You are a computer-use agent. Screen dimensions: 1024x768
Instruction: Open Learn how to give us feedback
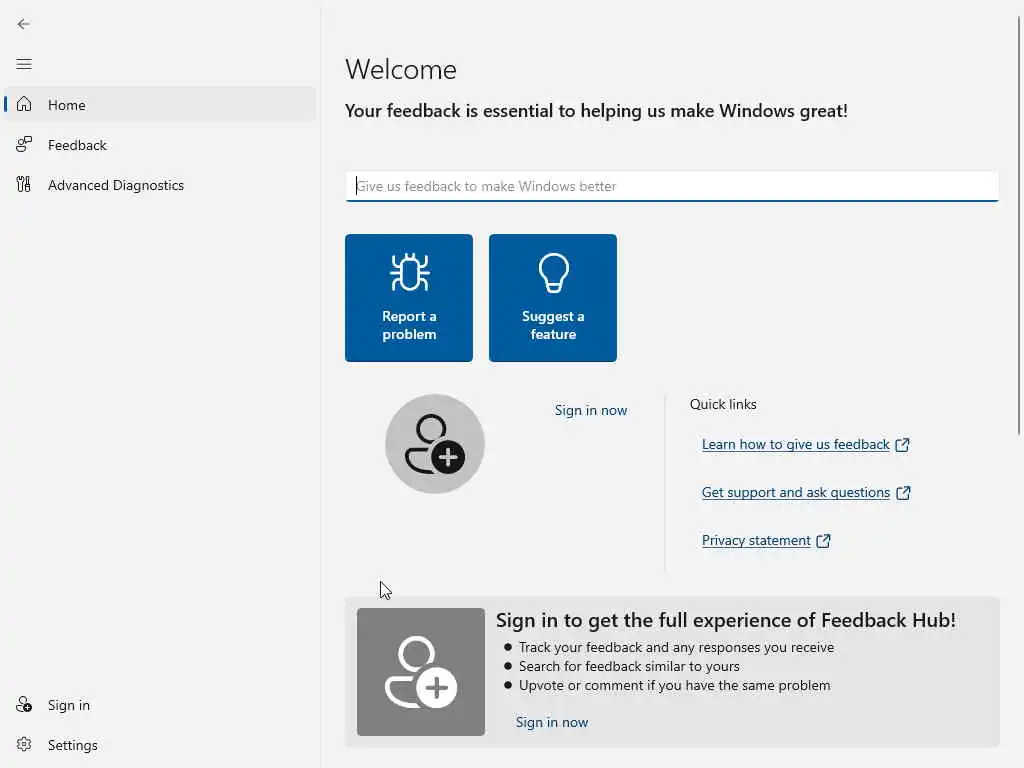point(796,445)
